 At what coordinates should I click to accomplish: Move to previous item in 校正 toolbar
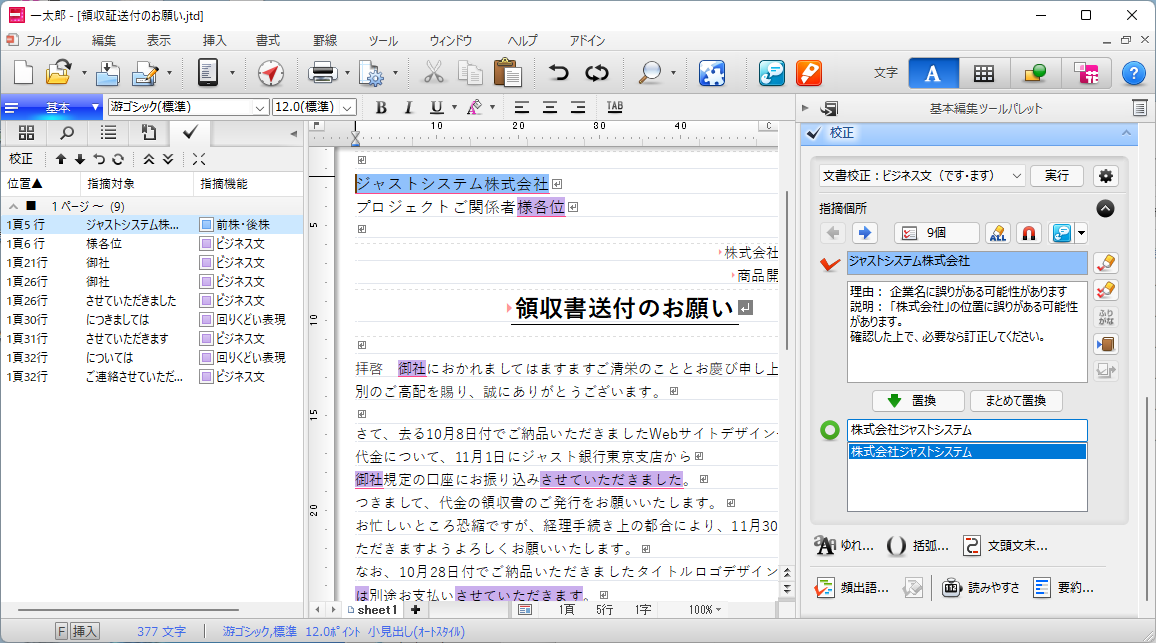[60, 159]
